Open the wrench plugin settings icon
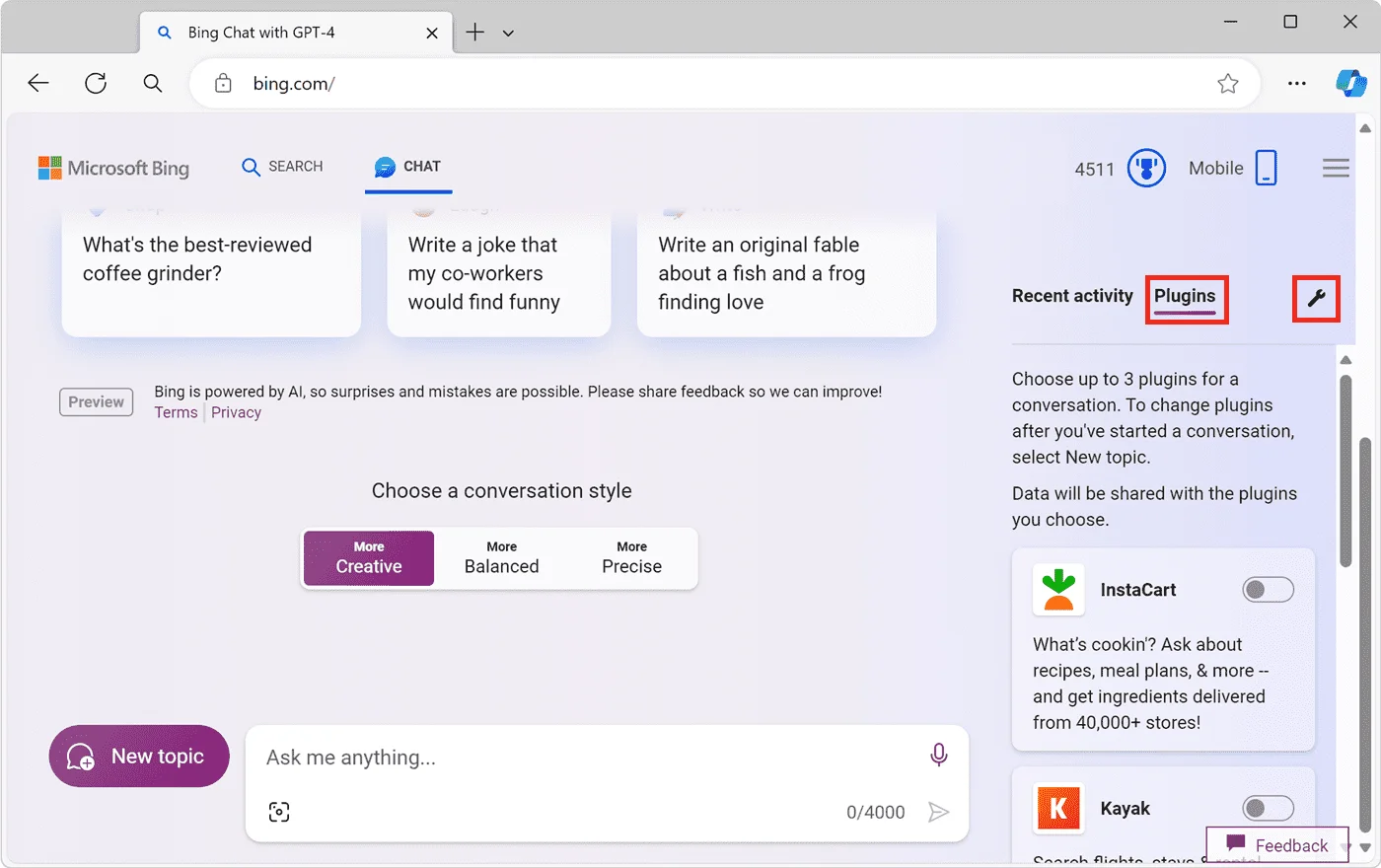The image size is (1381, 868). (1317, 297)
